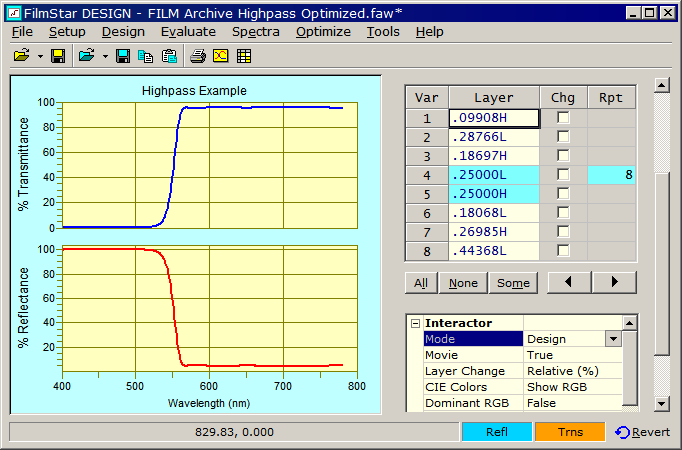This screenshot has width=682, height=450.
Task: Click the right panel scroll down arrow
Action: point(662,403)
